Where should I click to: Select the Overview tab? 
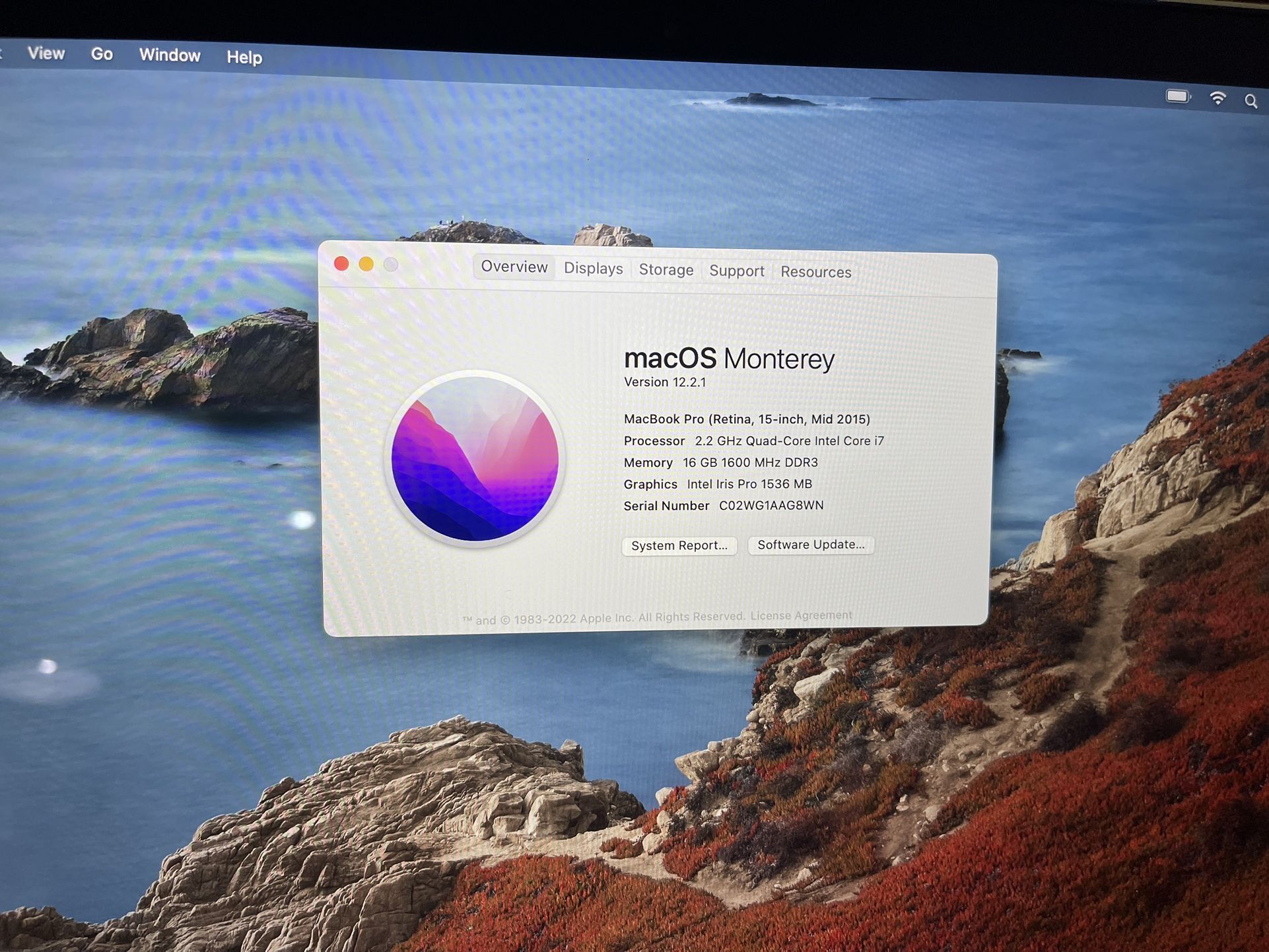pos(514,267)
